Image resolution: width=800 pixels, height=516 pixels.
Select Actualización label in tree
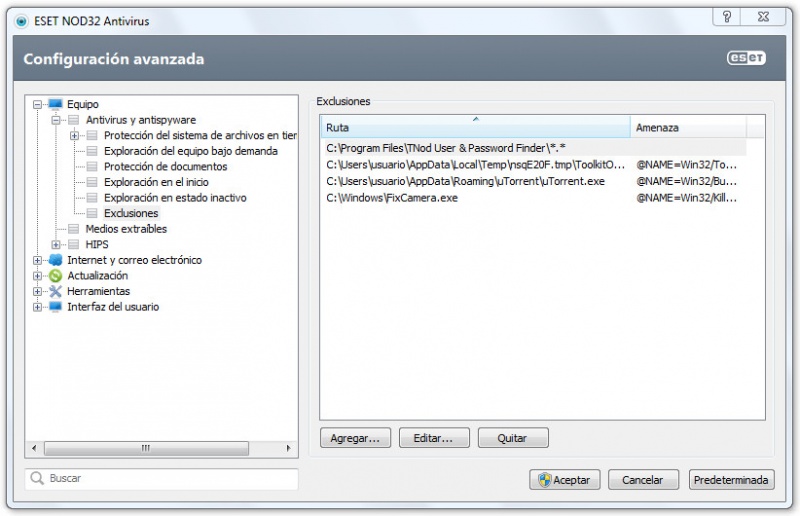click(97, 276)
